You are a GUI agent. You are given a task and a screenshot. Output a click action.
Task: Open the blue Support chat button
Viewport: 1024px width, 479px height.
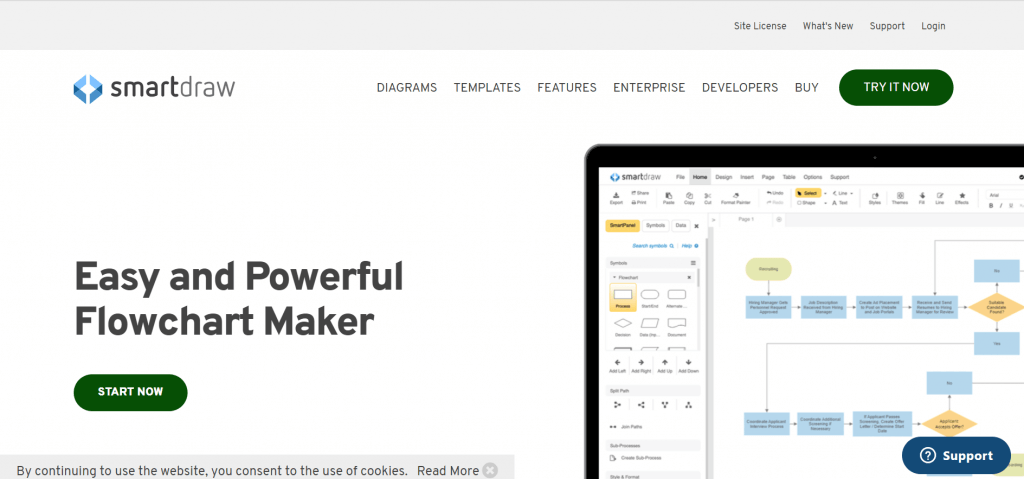coord(956,455)
